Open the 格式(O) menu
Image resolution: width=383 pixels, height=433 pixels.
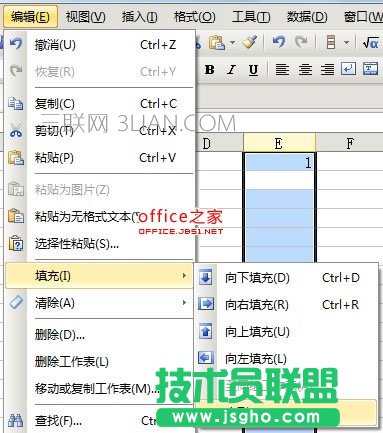[195, 16]
